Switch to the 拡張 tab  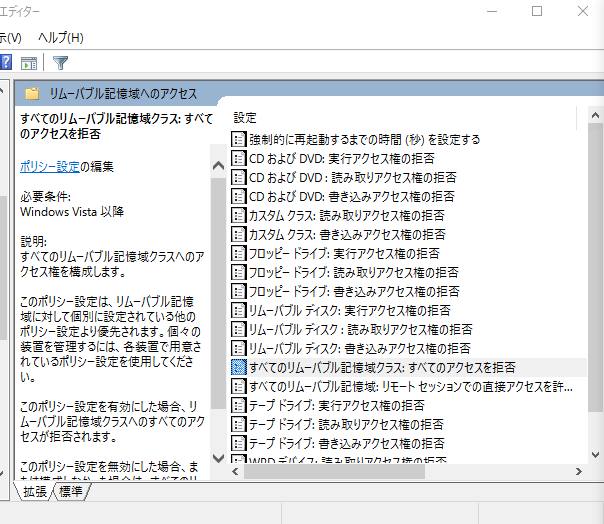click(x=36, y=491)
